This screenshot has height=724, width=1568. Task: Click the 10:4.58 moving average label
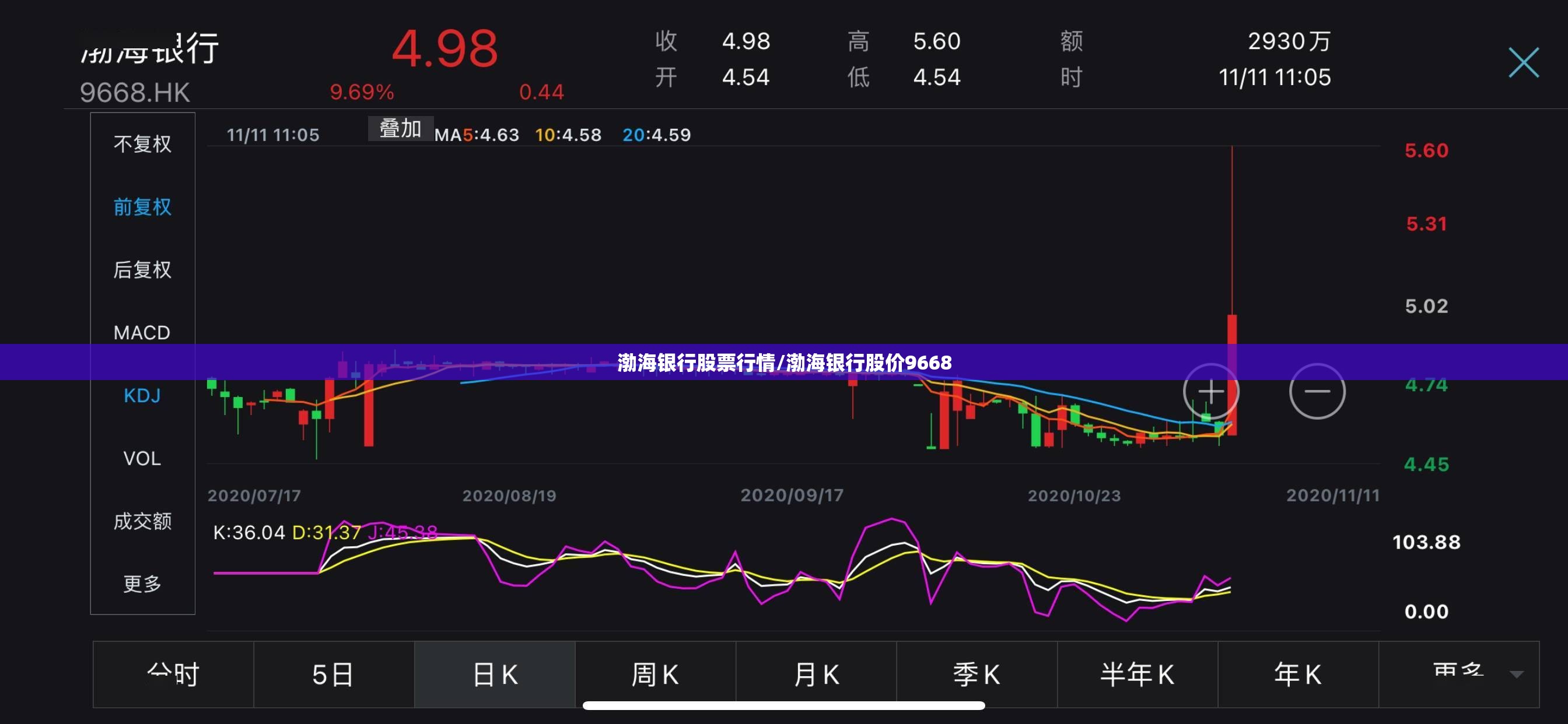pos(568,135)
